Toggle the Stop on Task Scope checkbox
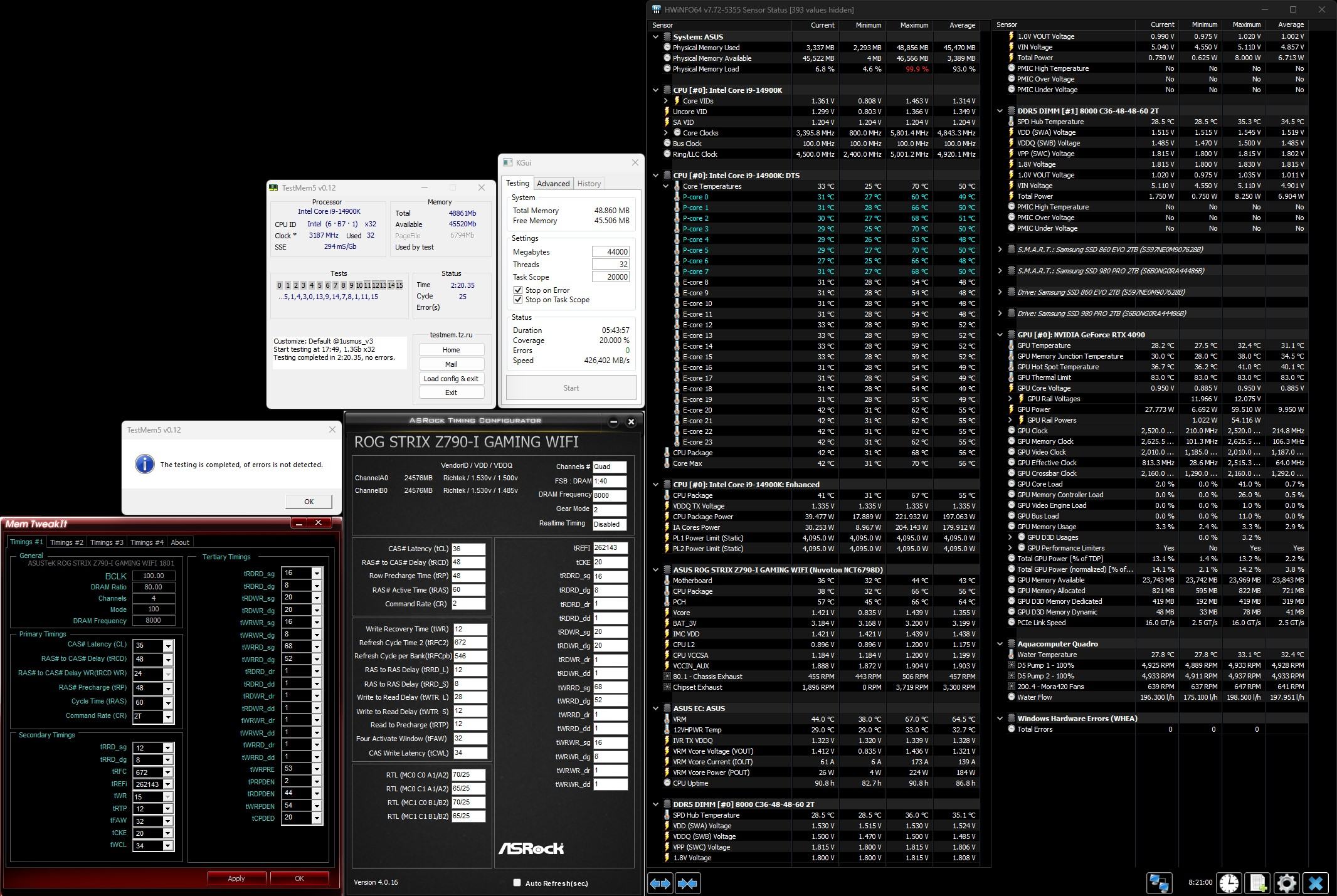The width and height of the screenshot is (1337, 896). (x=518, y=300)
